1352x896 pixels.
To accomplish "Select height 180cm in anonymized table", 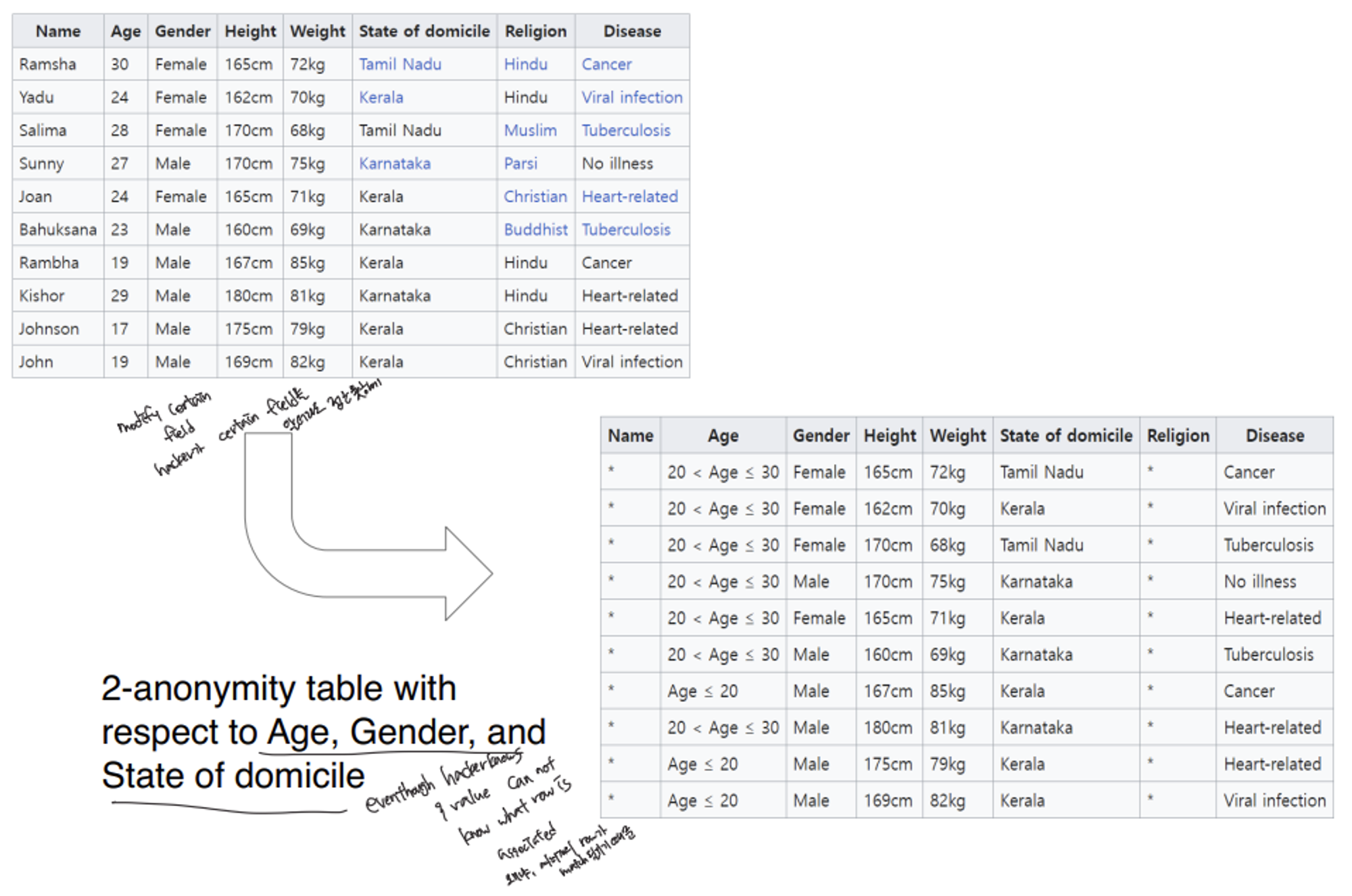I will tap(888, 728).
